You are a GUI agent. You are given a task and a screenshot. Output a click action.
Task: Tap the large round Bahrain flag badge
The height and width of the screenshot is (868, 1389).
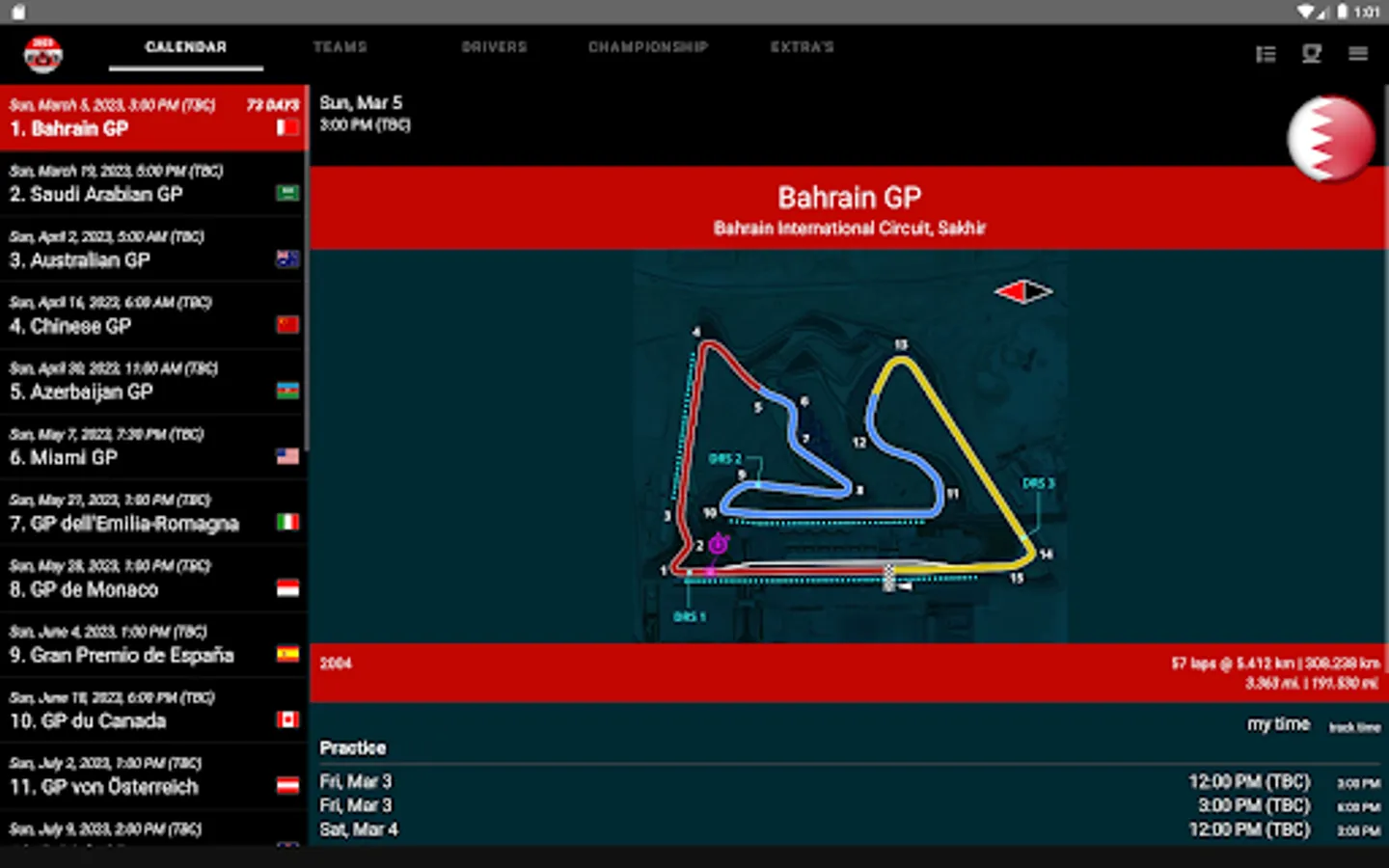pos(1331,139)
